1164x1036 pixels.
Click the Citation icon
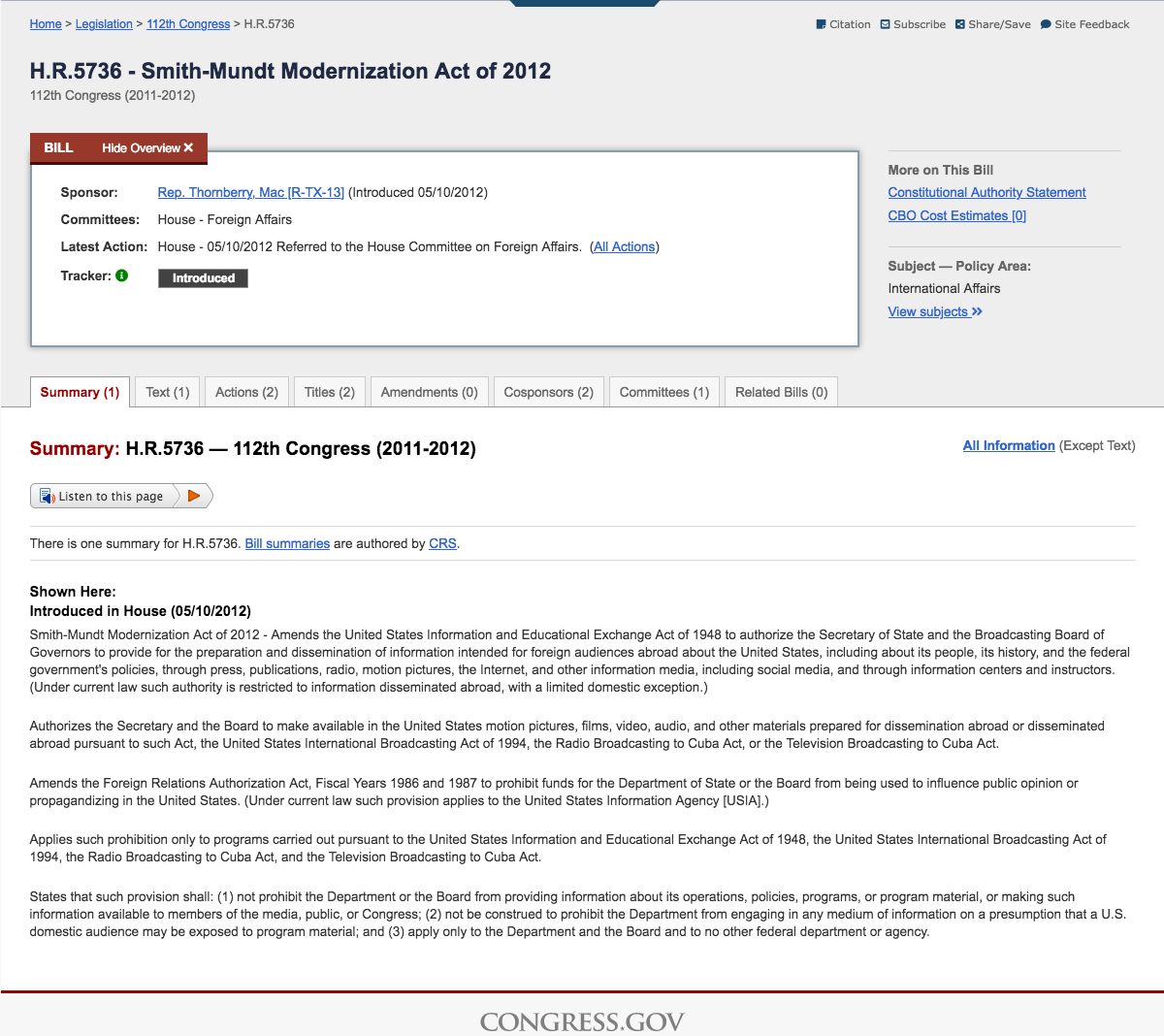coord(821,24)
